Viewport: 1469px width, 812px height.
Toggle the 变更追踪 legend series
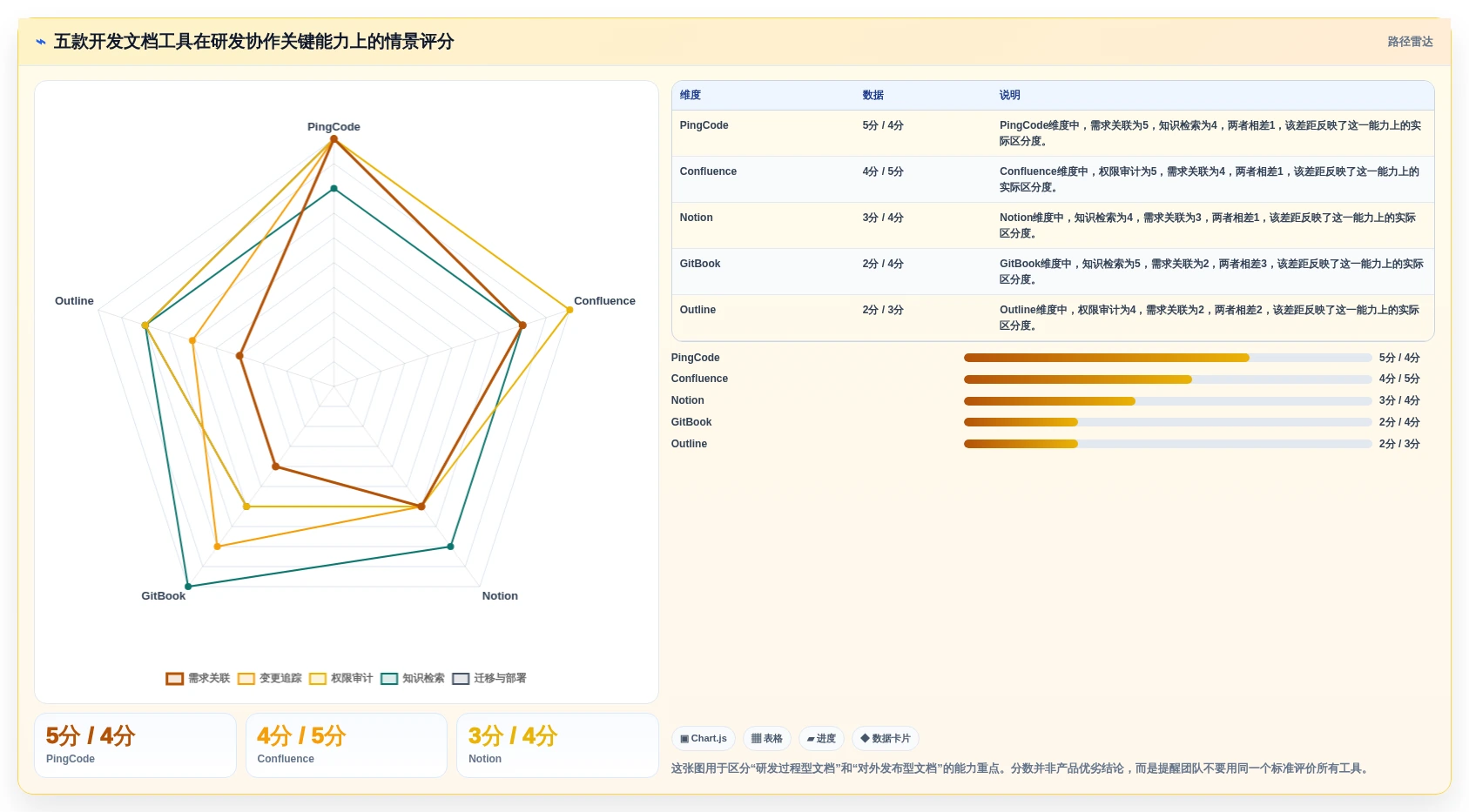[x=269, y=678]
